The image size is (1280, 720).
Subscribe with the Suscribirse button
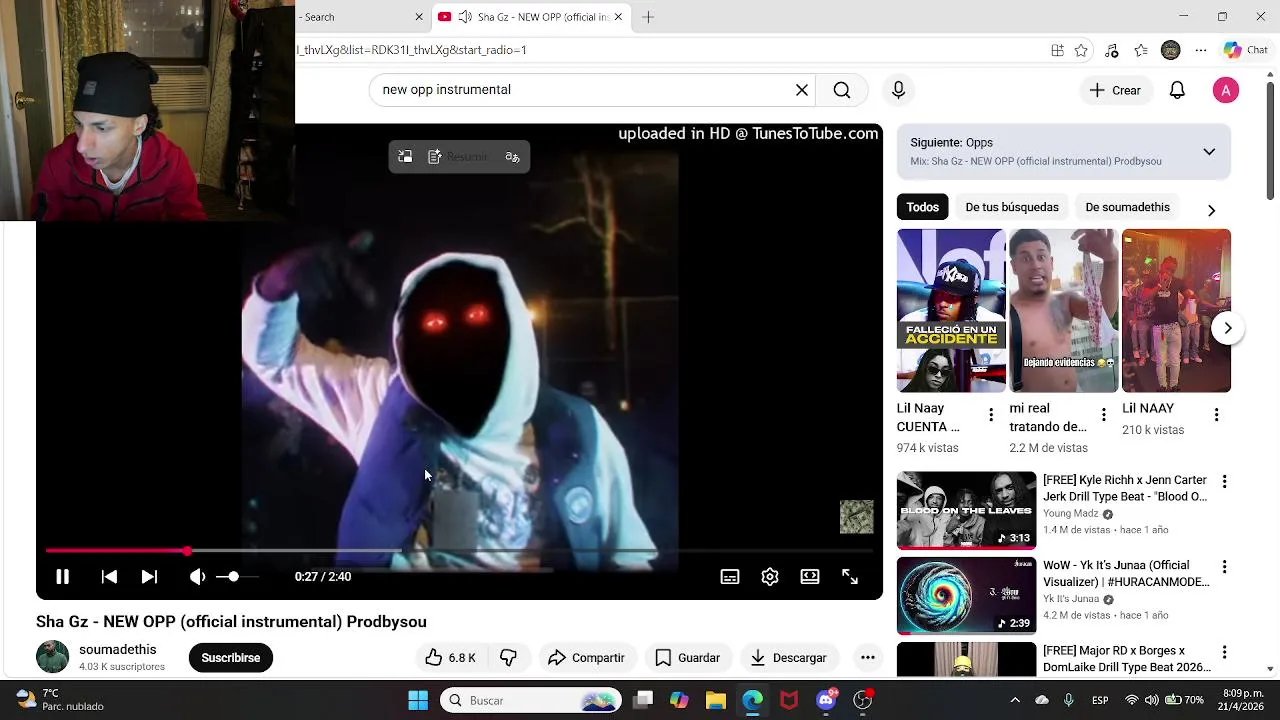coord(230,658)
